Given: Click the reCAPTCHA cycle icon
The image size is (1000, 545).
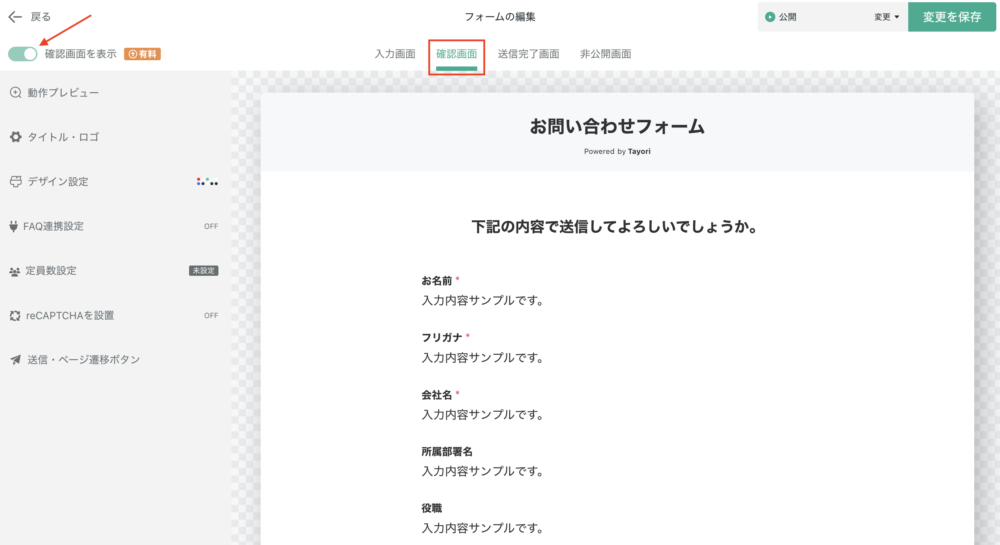Looking at the screenshot, I should point(15,316).
